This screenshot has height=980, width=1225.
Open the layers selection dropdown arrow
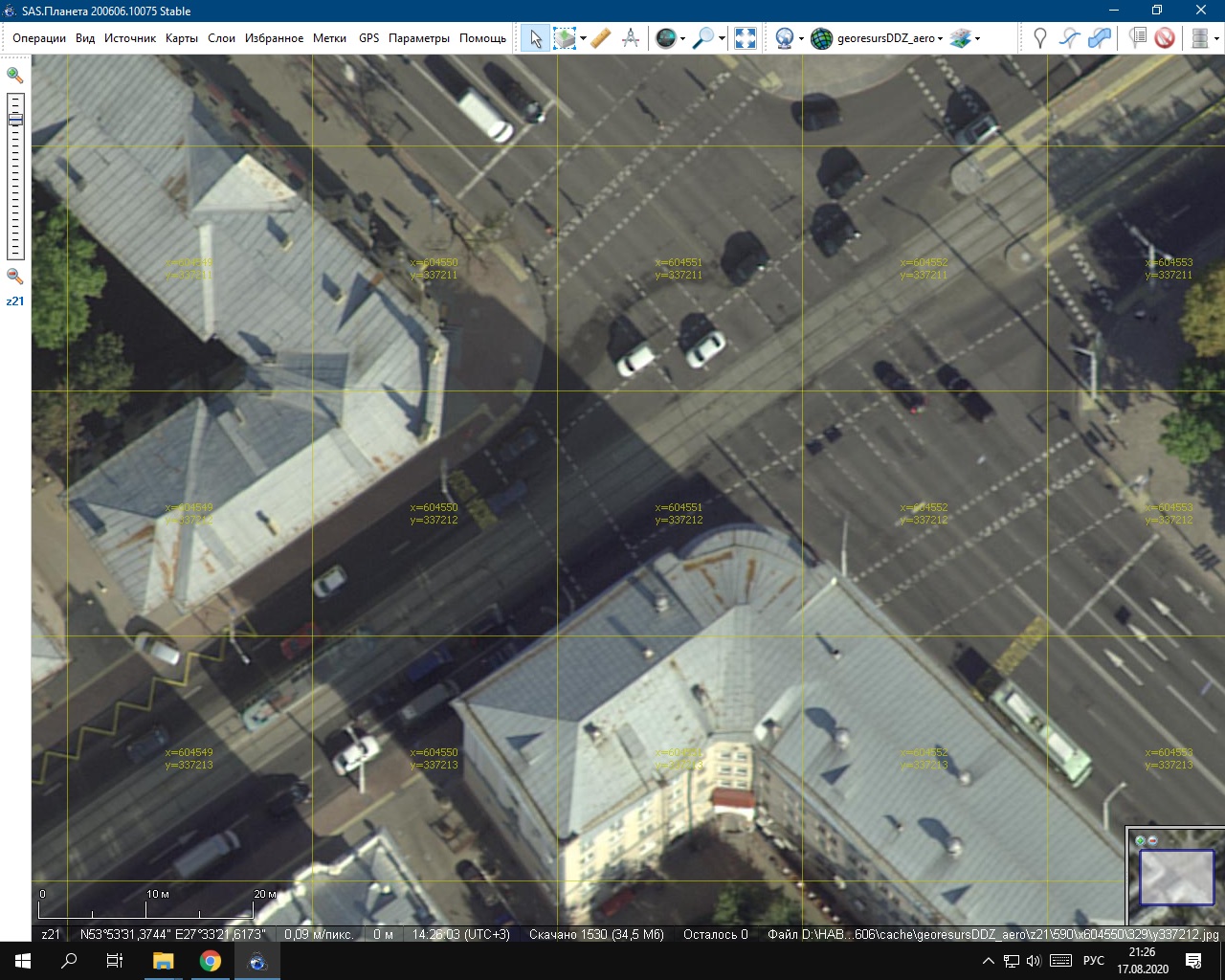pyautogui.click(x=977, y=39)
